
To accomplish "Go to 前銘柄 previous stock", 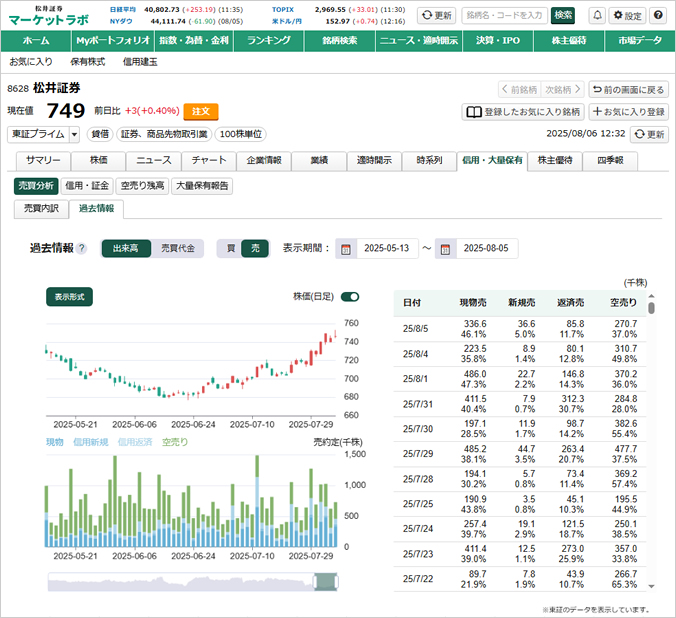I will click(x=520, y=89).
